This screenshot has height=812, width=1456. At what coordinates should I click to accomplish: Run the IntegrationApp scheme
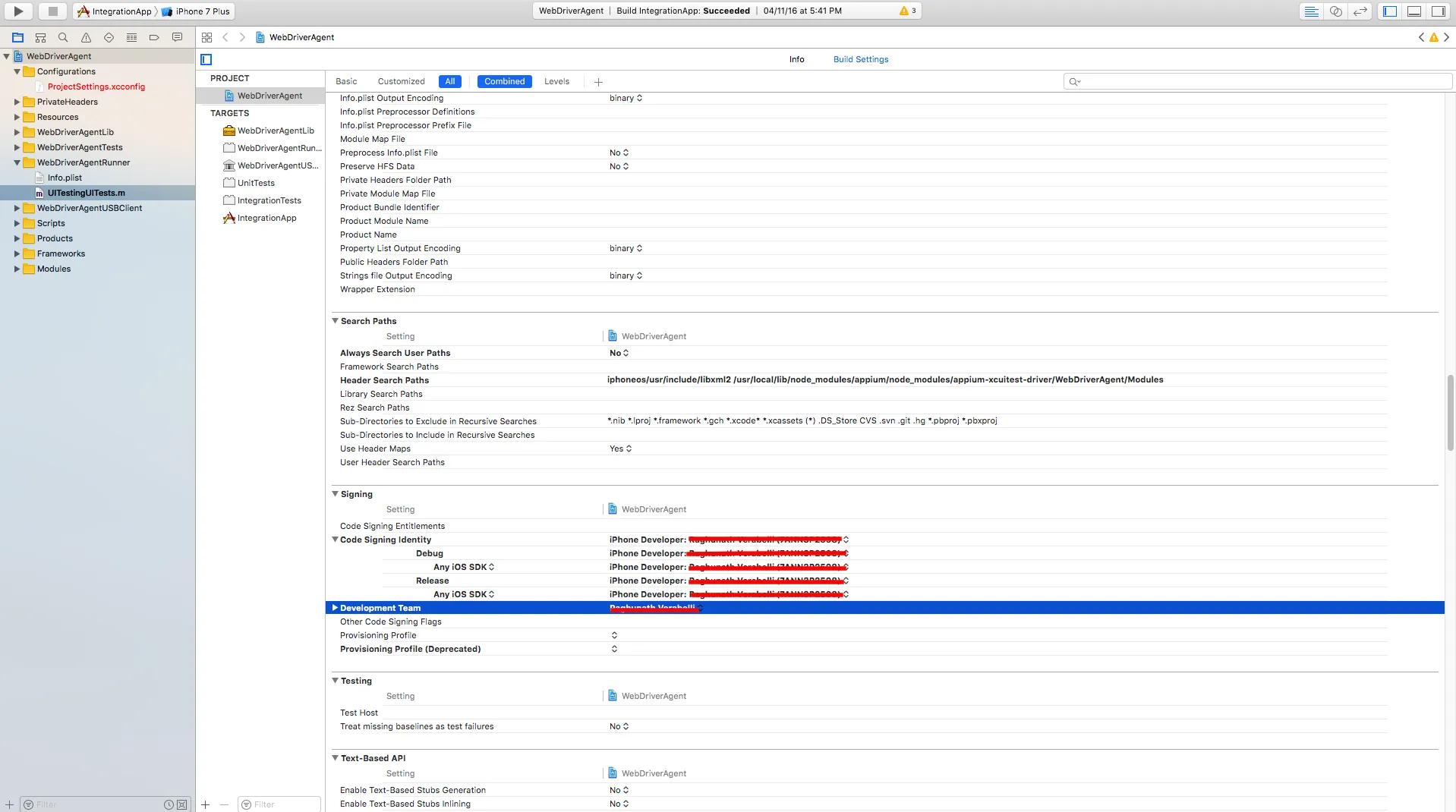pyautogui.click(x=18, y=11)
